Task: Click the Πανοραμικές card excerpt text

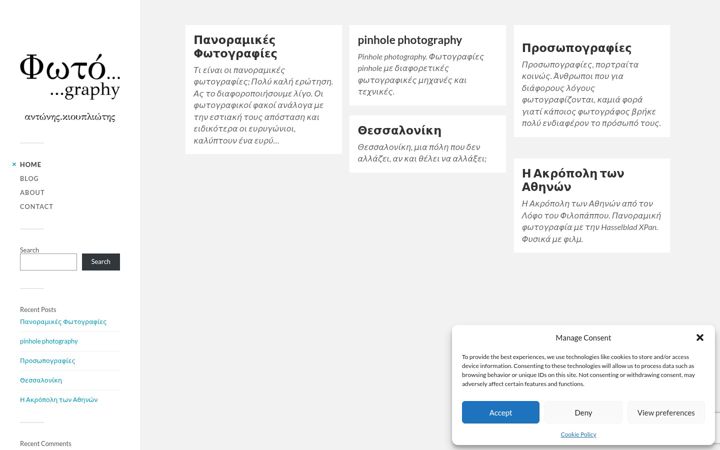Action: click(263, 105)
